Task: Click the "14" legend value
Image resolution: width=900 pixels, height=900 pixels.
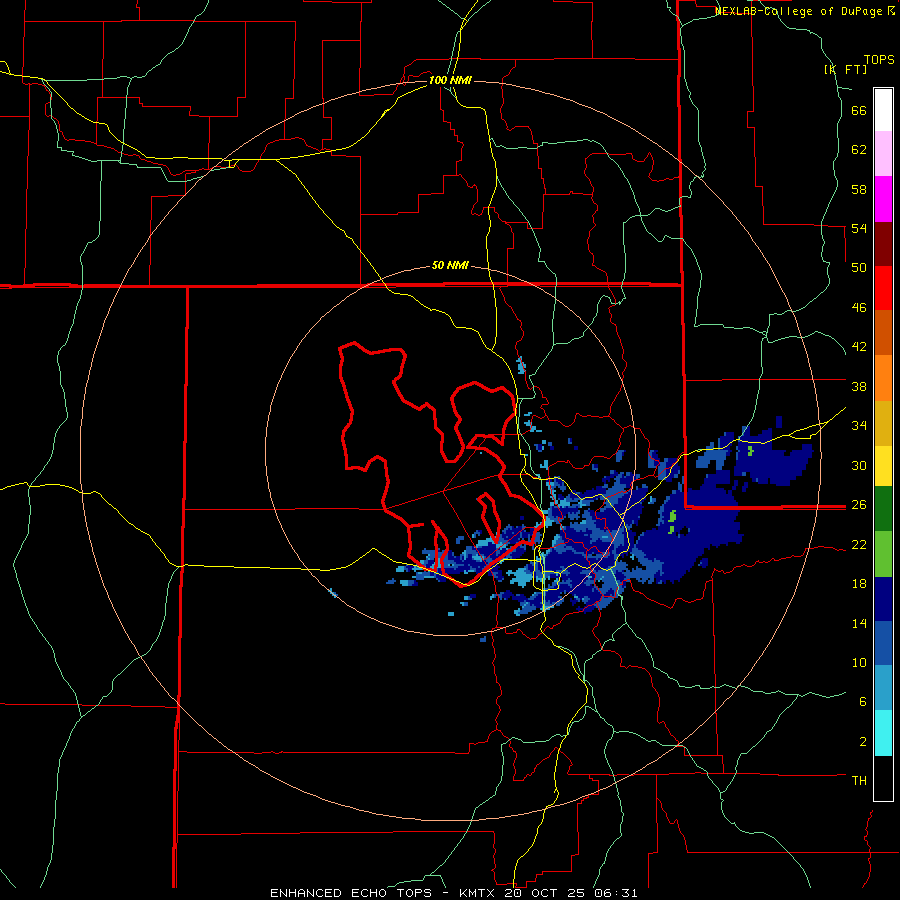Action: coord(859,623)
